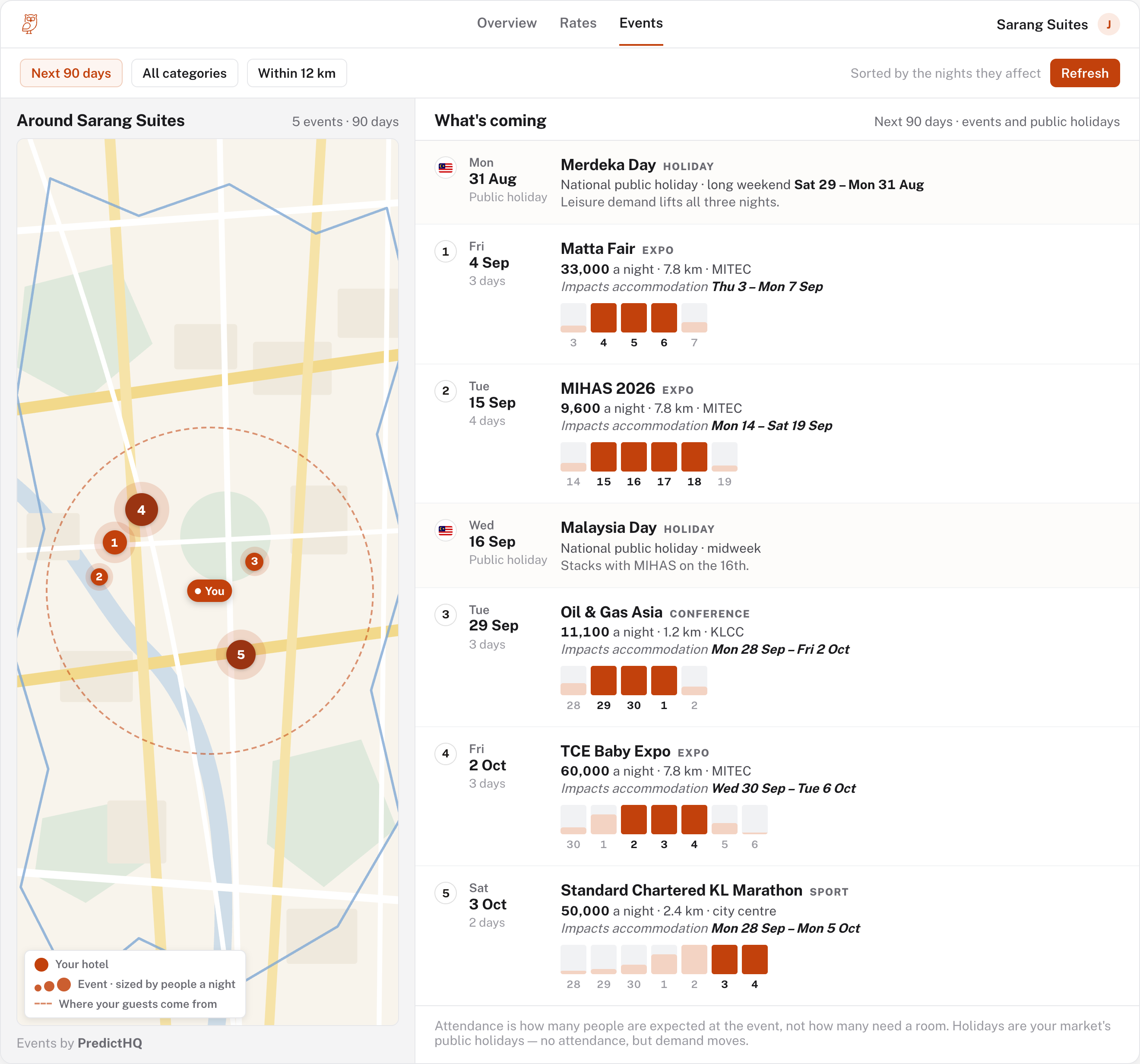This screenshot has height=1064, width=1140.
Task: Select the Matta Fair night 6 bar
Action: pos(664,318)
